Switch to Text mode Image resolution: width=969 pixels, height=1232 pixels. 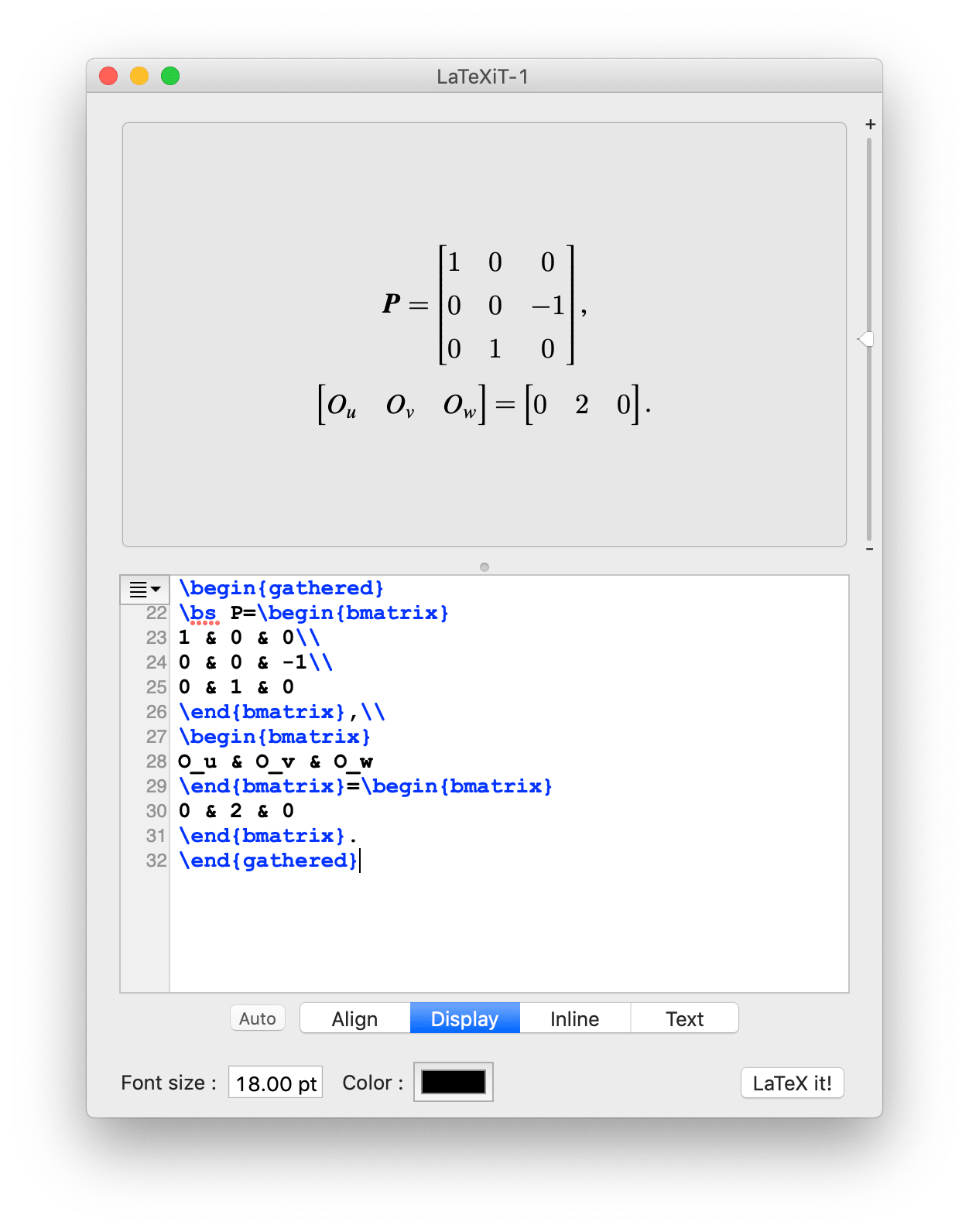click(x=684, y=1018)
